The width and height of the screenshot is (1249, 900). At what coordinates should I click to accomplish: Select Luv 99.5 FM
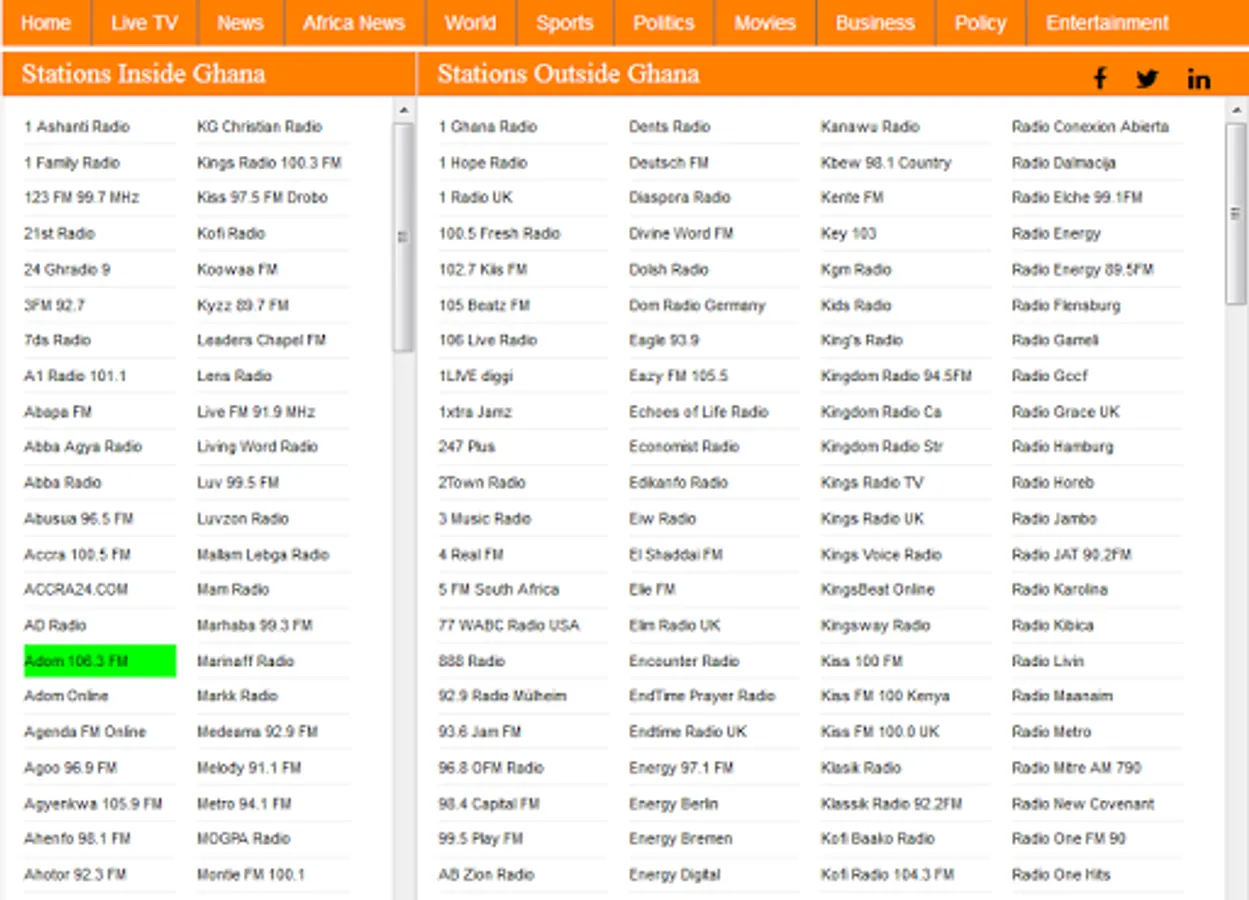click(x=238, y=483)
